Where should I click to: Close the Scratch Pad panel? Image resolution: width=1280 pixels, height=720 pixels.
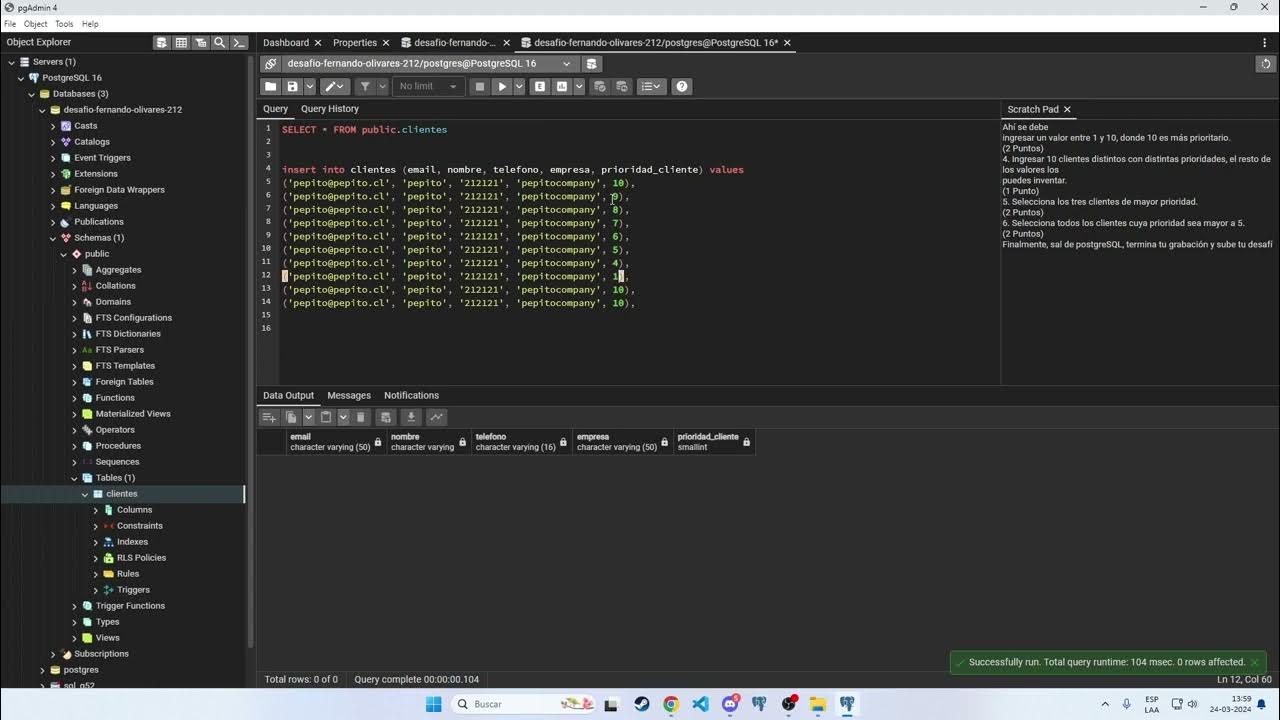1067,110
